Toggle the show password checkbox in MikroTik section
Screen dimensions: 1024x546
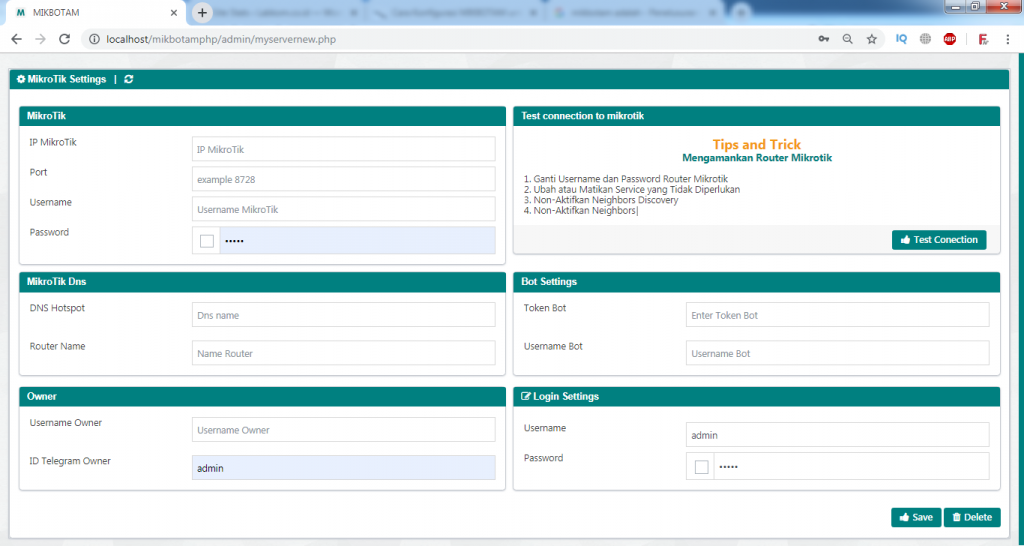[x=207, y=241]
